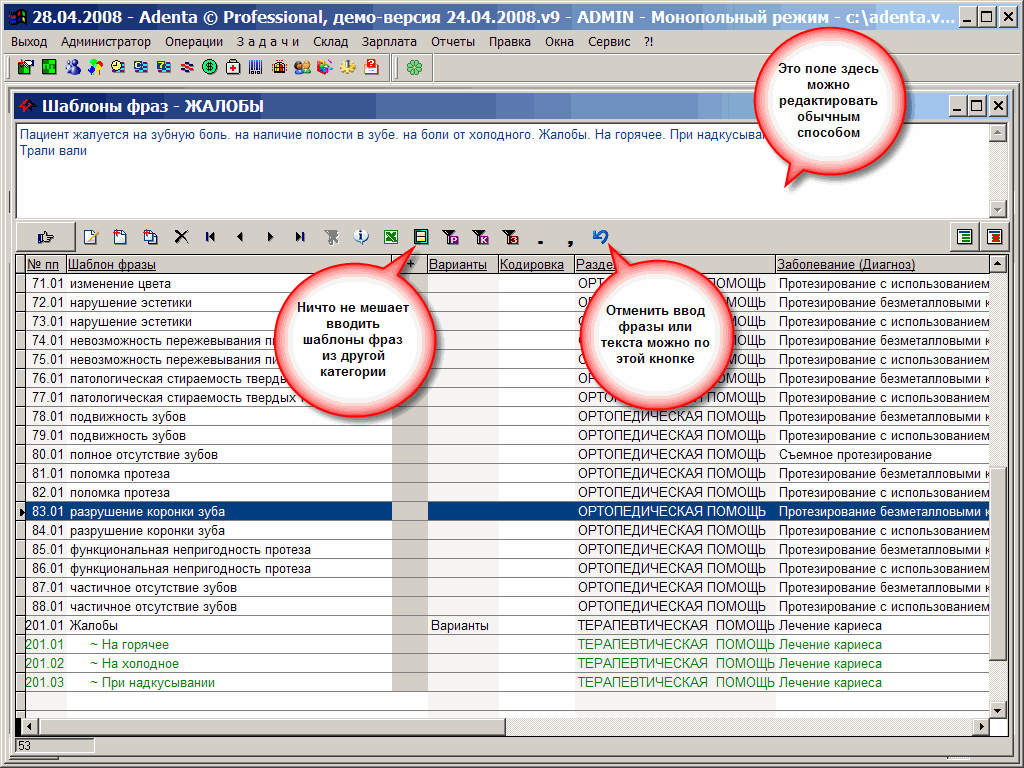This screenshot has height=768, width=1024.
Task: Open the Администратор menu
Action: [x=105, y=42]
